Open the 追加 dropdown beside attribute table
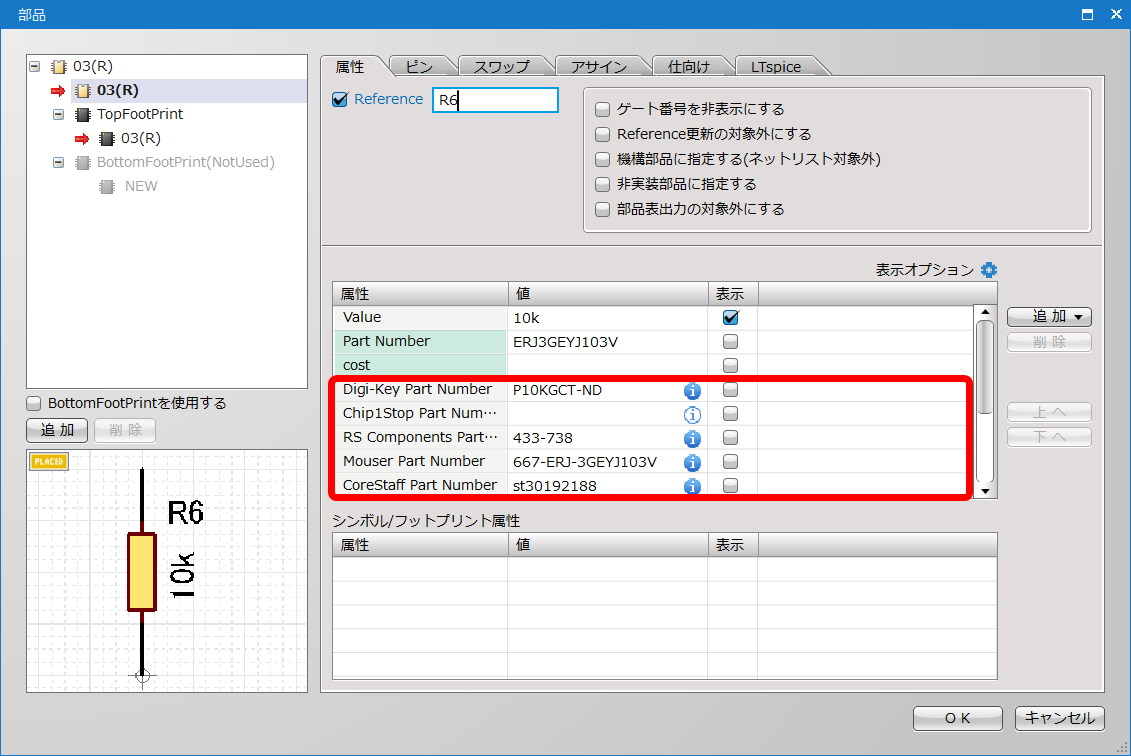1131x756 pixels. point(1048,317)
